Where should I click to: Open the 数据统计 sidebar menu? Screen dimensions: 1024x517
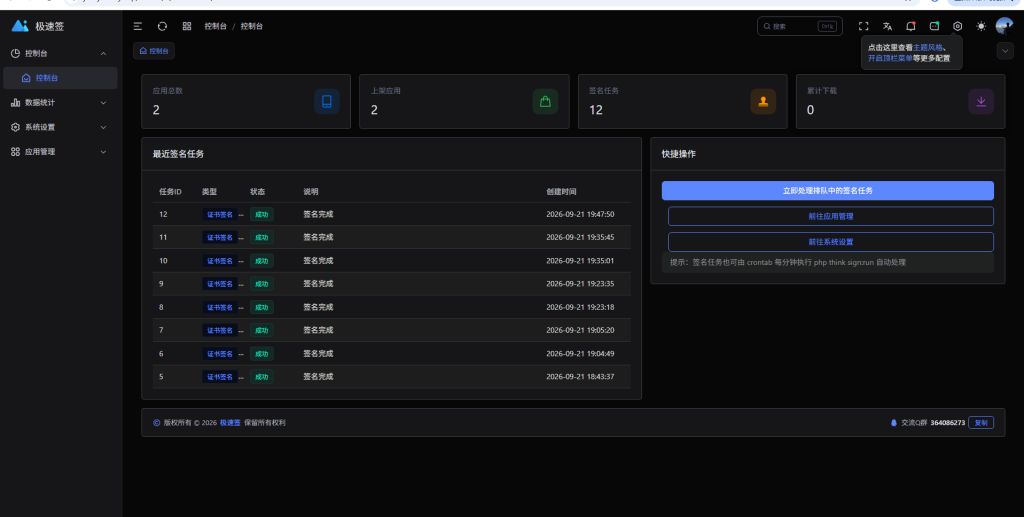[60, 102]
